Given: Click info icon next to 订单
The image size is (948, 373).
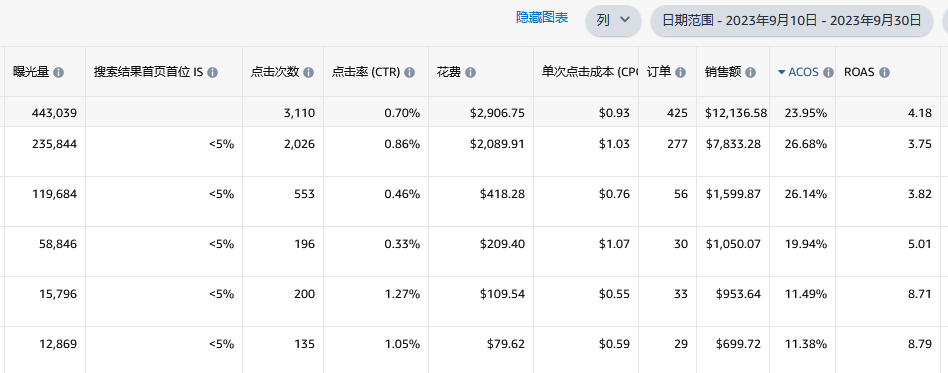Looking at the screenshot, I should pyautogui.click(x=680, y=73).
